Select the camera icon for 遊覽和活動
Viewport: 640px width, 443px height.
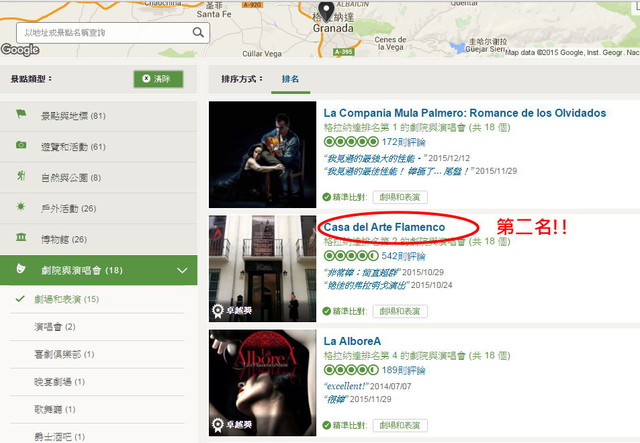coord(21,145)
